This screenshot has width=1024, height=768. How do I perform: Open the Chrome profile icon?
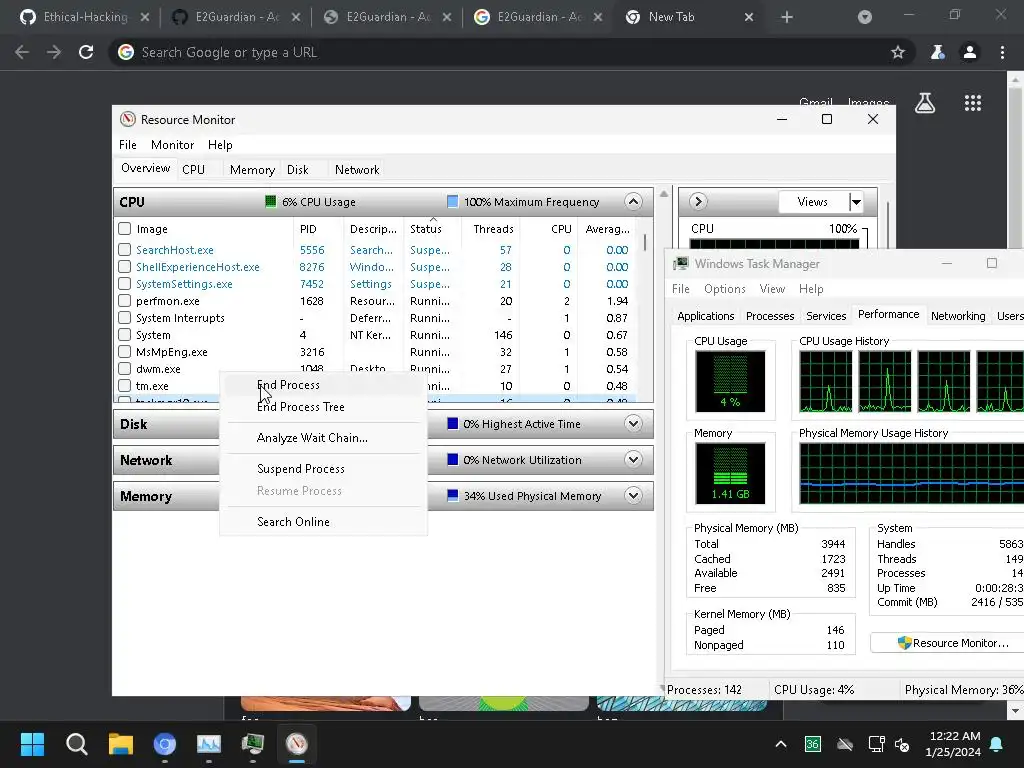point(970,52)
